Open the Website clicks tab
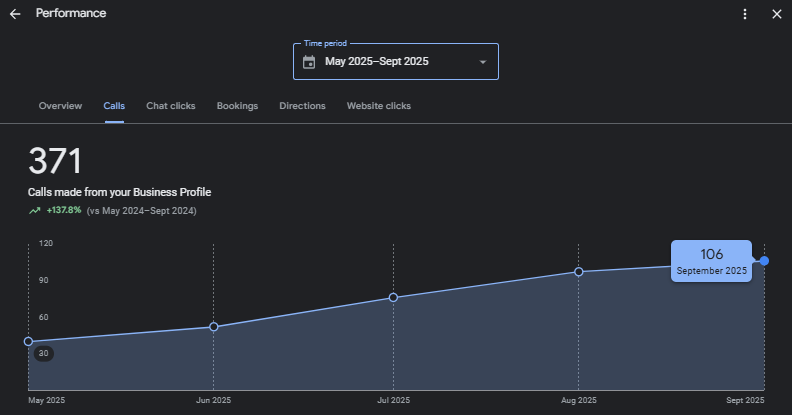 pos(378,106)
